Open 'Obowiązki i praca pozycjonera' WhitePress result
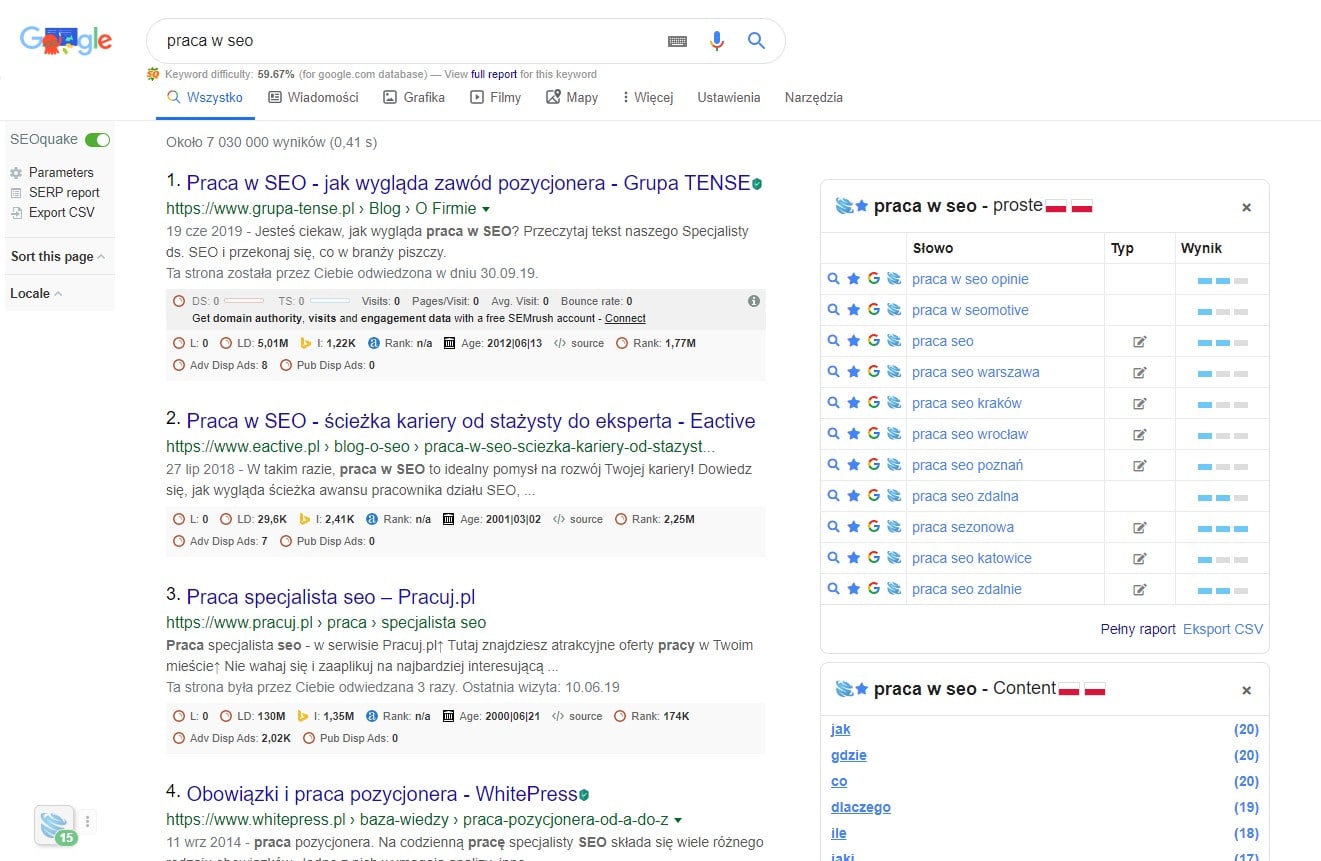1321x861 pixels. click(x=382, y=794)
